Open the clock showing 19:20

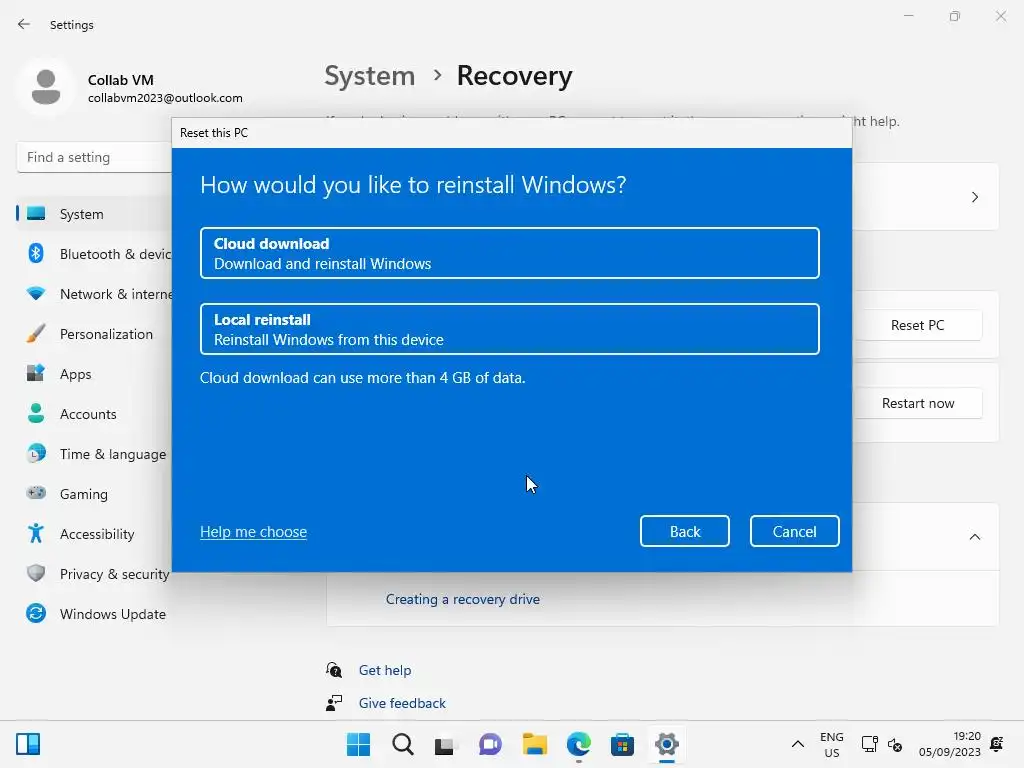[949, 744]
